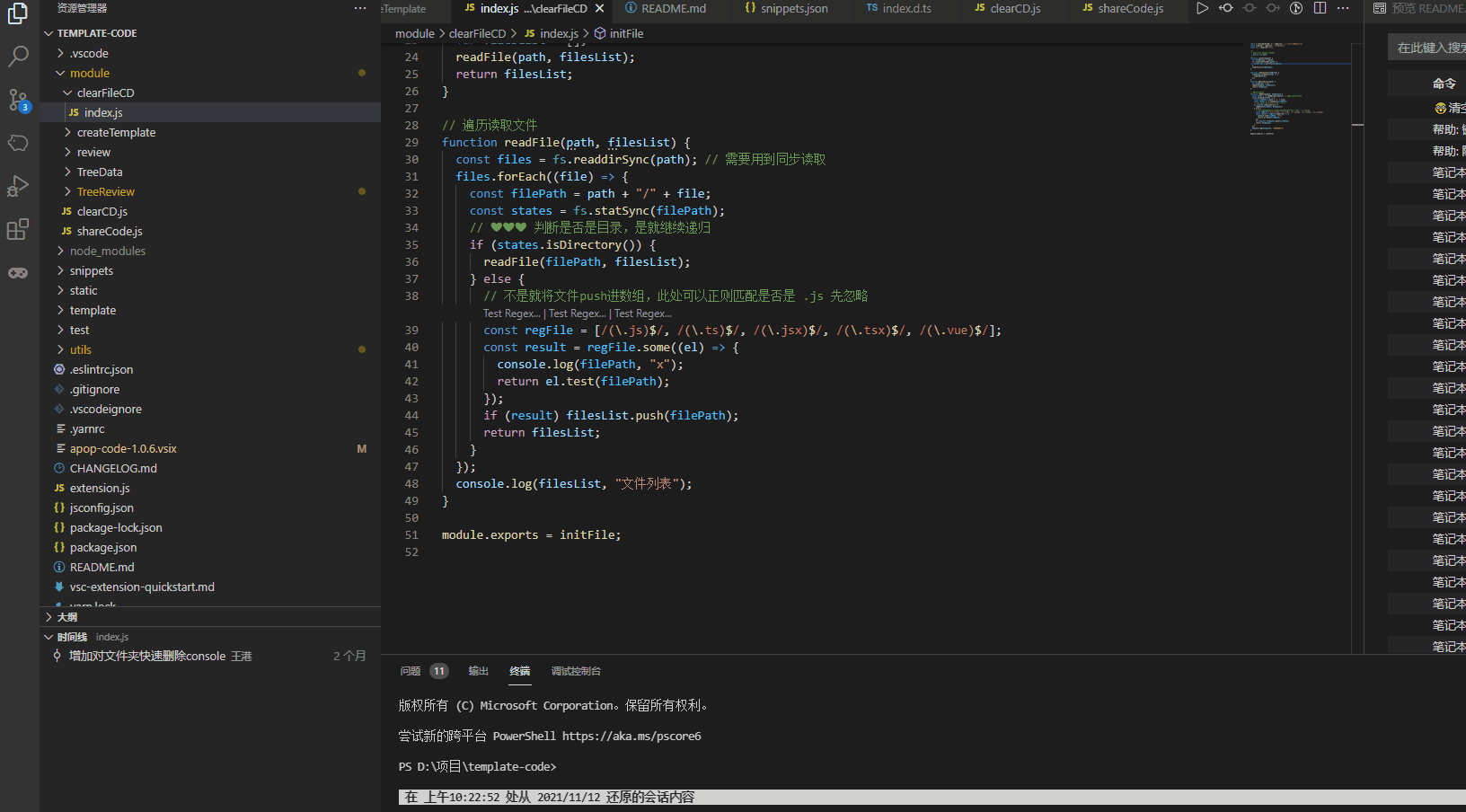Image resolution: width=1466 pixels, height=812 pixels.
Task: Open clearCD.js from the file tree
Action: pyautogui.click(x=102, y=211)
